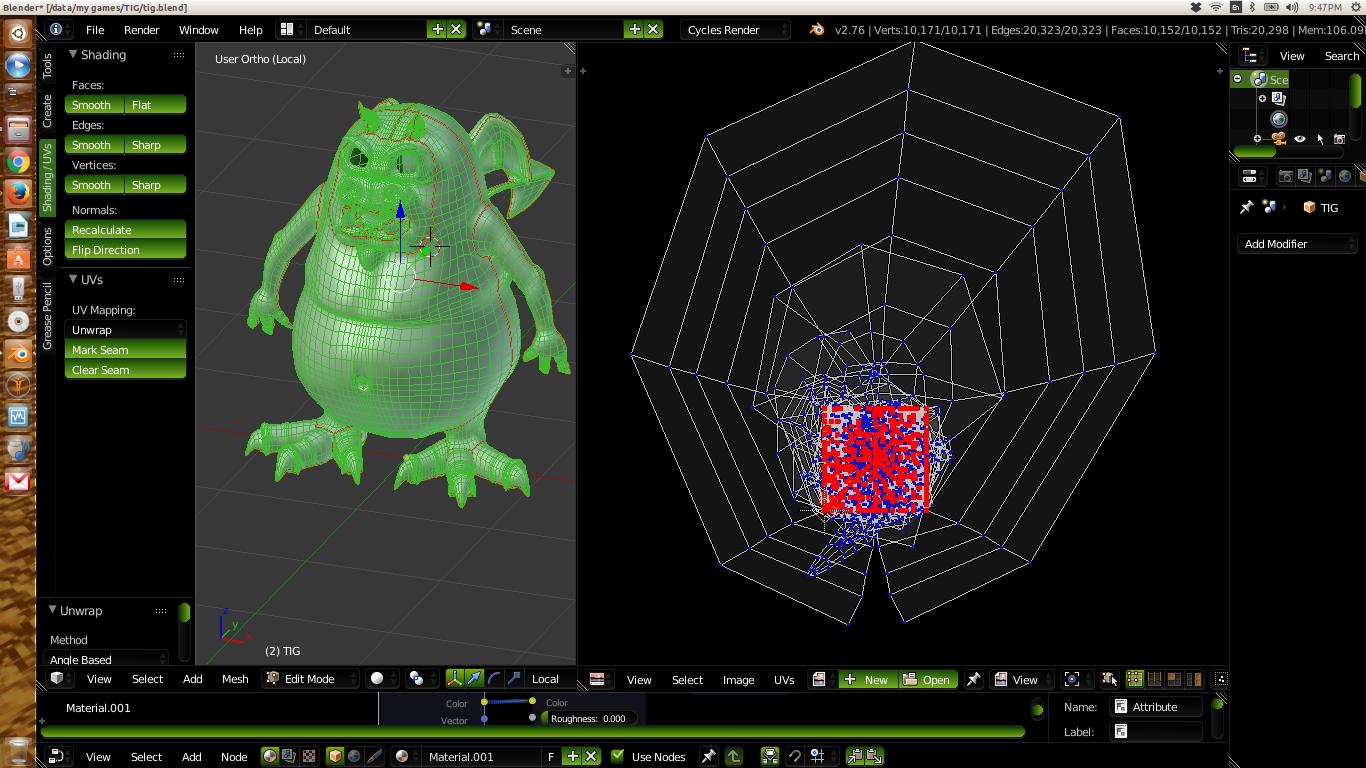Unlink Material.001 with X button
Image resolution: width=1366 pixels, height=768 pixels.
[x=591, y=756]
